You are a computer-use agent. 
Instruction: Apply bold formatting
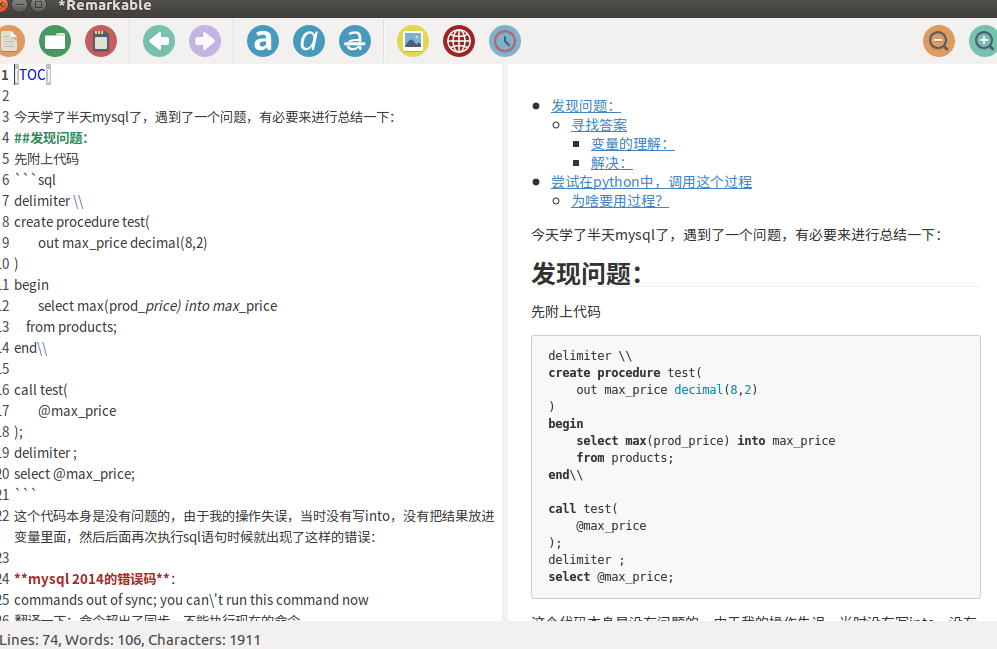(262, 41)
